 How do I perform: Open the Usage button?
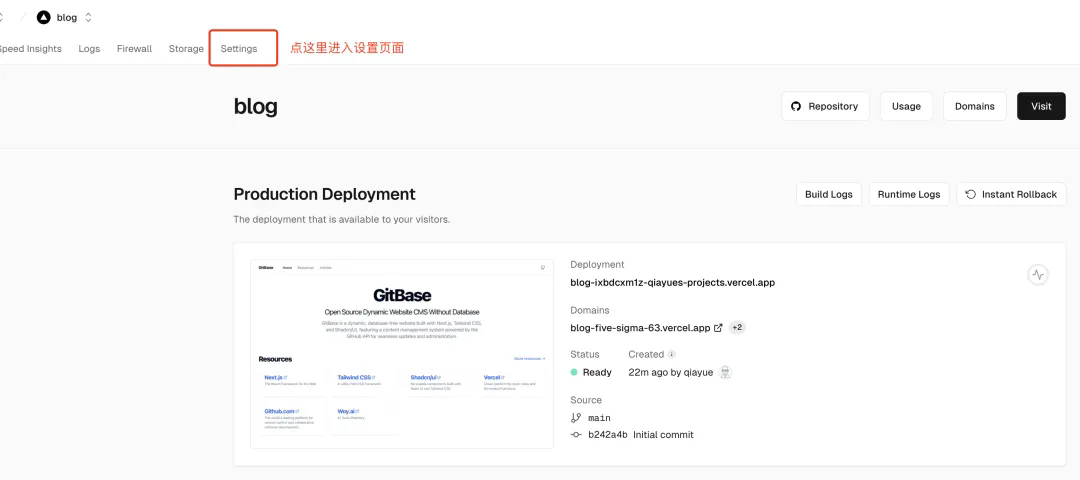click(906, 106)
